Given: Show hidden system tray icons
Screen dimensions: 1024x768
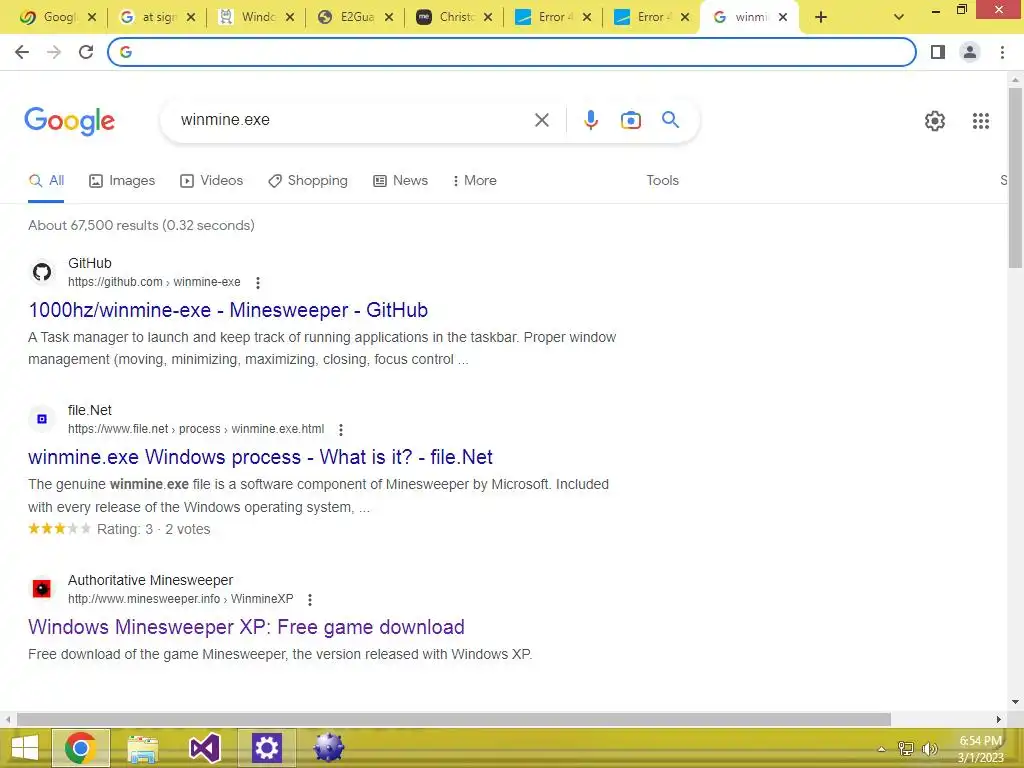Looking at the screenshot, I should 881,749.
